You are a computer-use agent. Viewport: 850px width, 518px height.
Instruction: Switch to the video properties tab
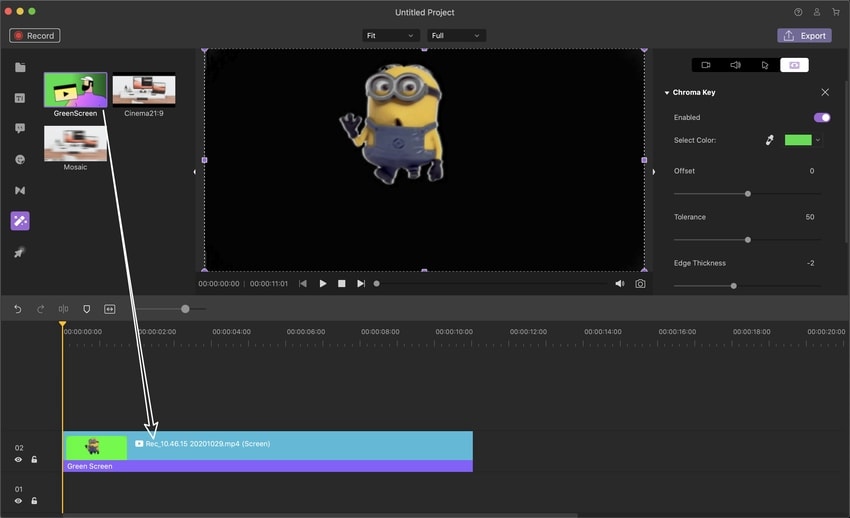tap(706, 65)
